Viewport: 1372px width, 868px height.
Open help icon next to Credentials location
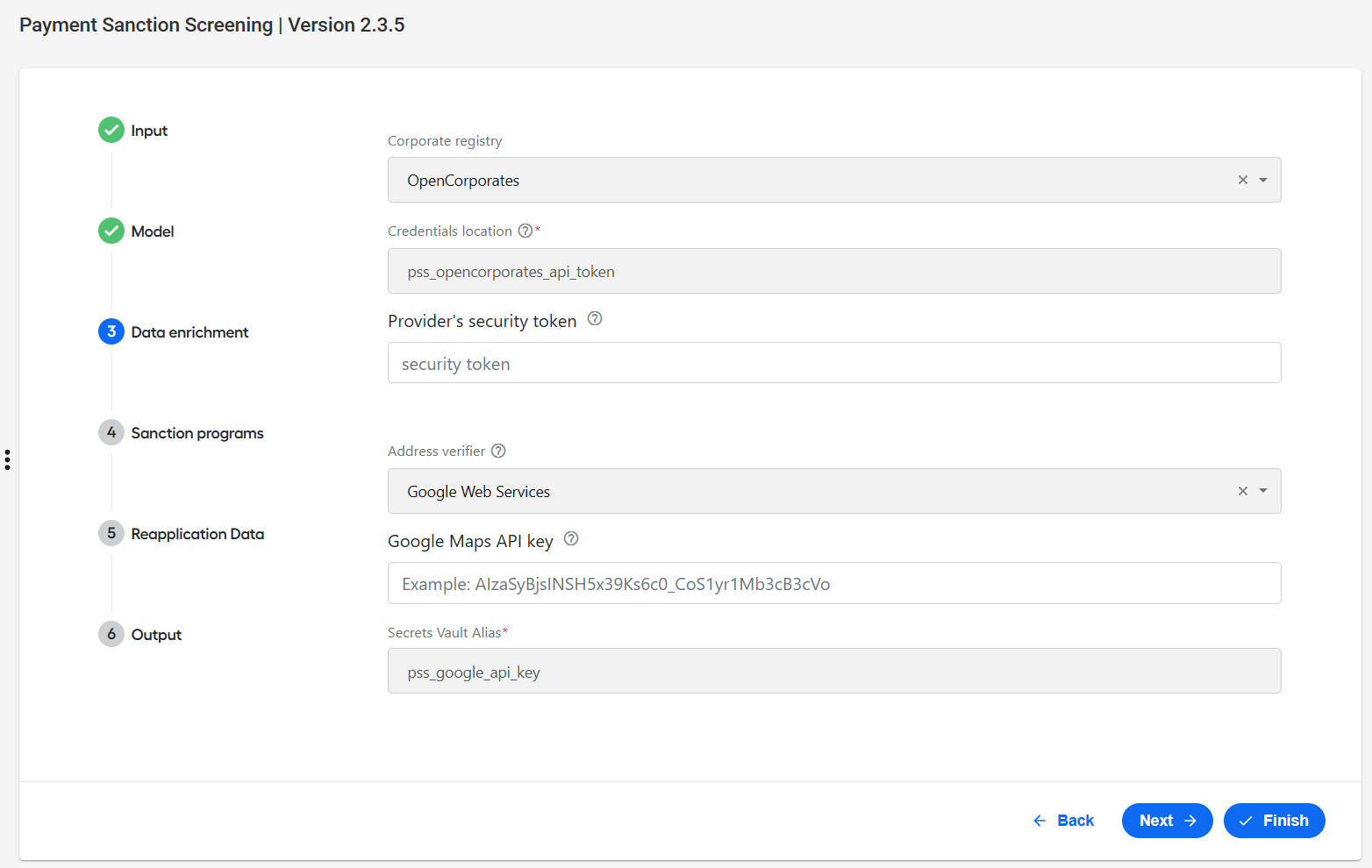coord(525,231)
